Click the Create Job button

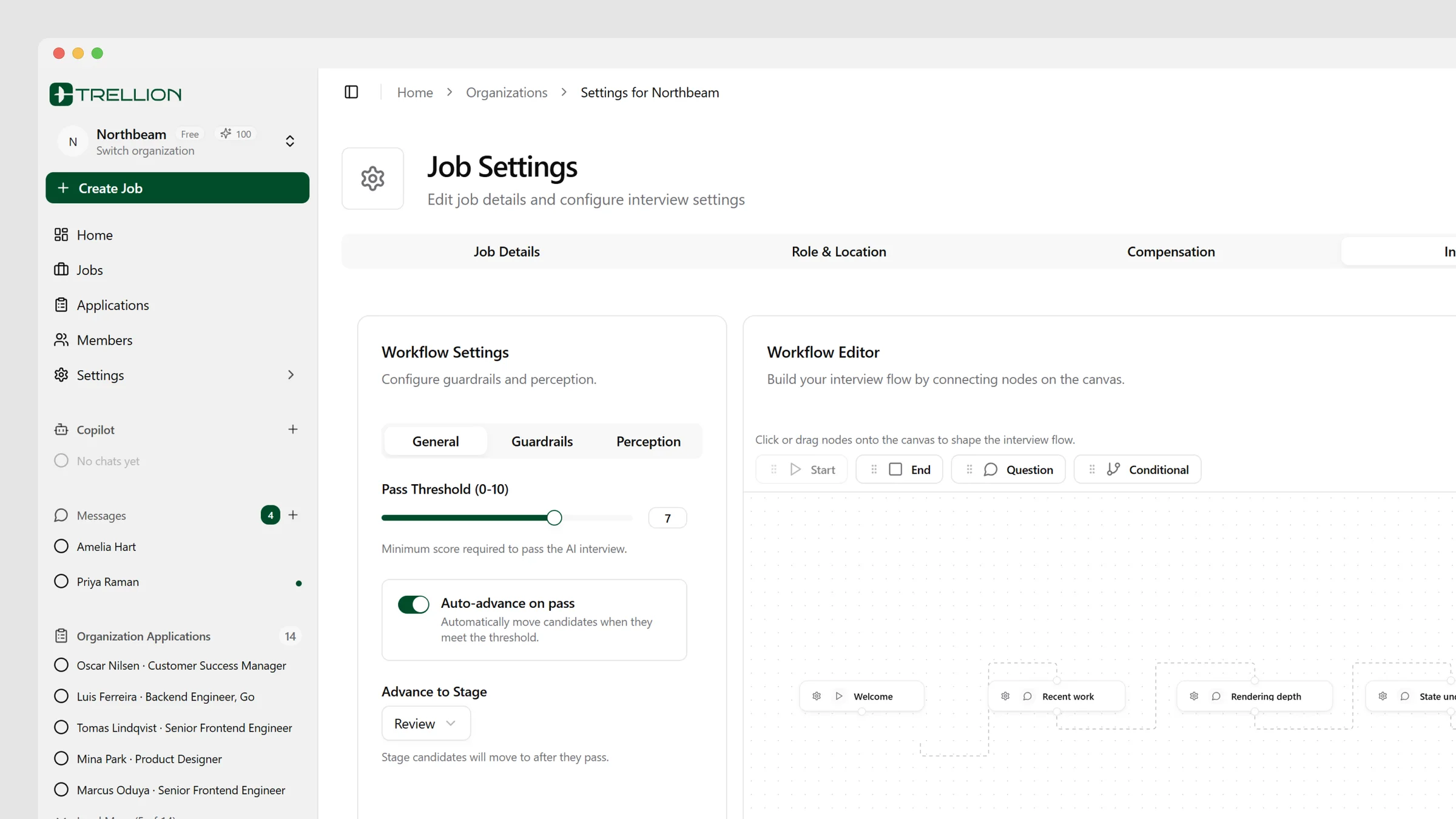177,188
